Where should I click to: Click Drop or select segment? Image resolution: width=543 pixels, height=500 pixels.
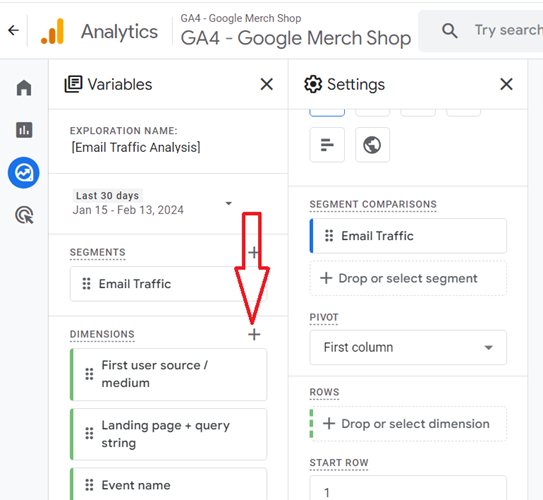pos(408,278)
